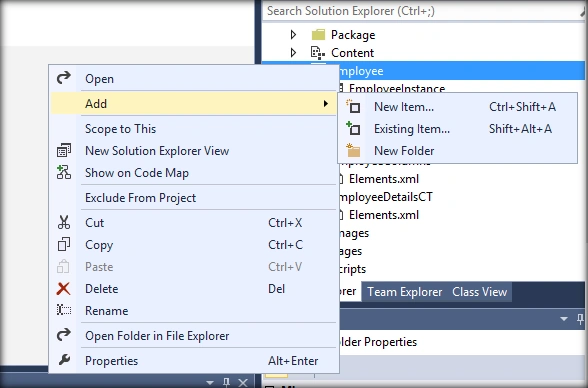Open Properties from context menu

click(x=194, y=361)
